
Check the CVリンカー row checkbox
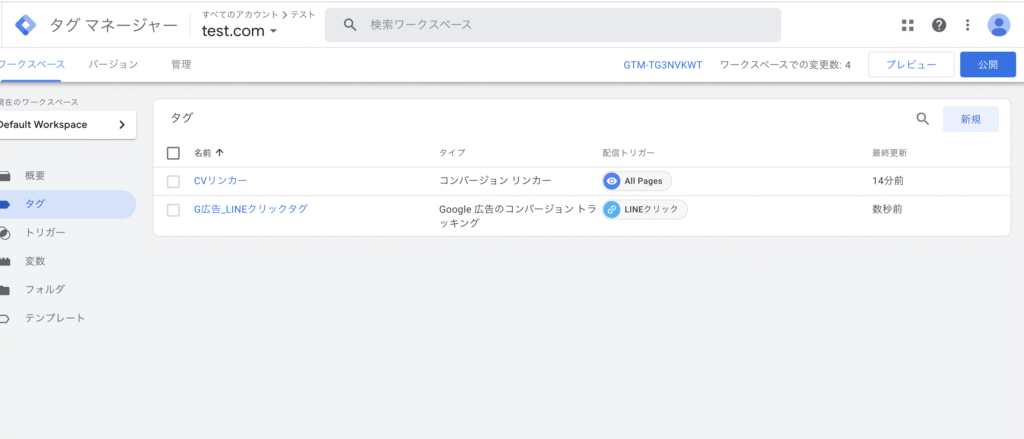point(173,181)
